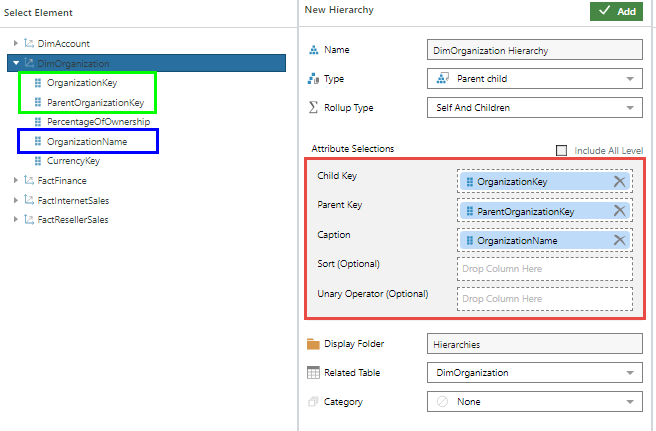Open the Rollup Type dropdown
656x431 pixels.
pyautogui.click(x=534, y=108)
